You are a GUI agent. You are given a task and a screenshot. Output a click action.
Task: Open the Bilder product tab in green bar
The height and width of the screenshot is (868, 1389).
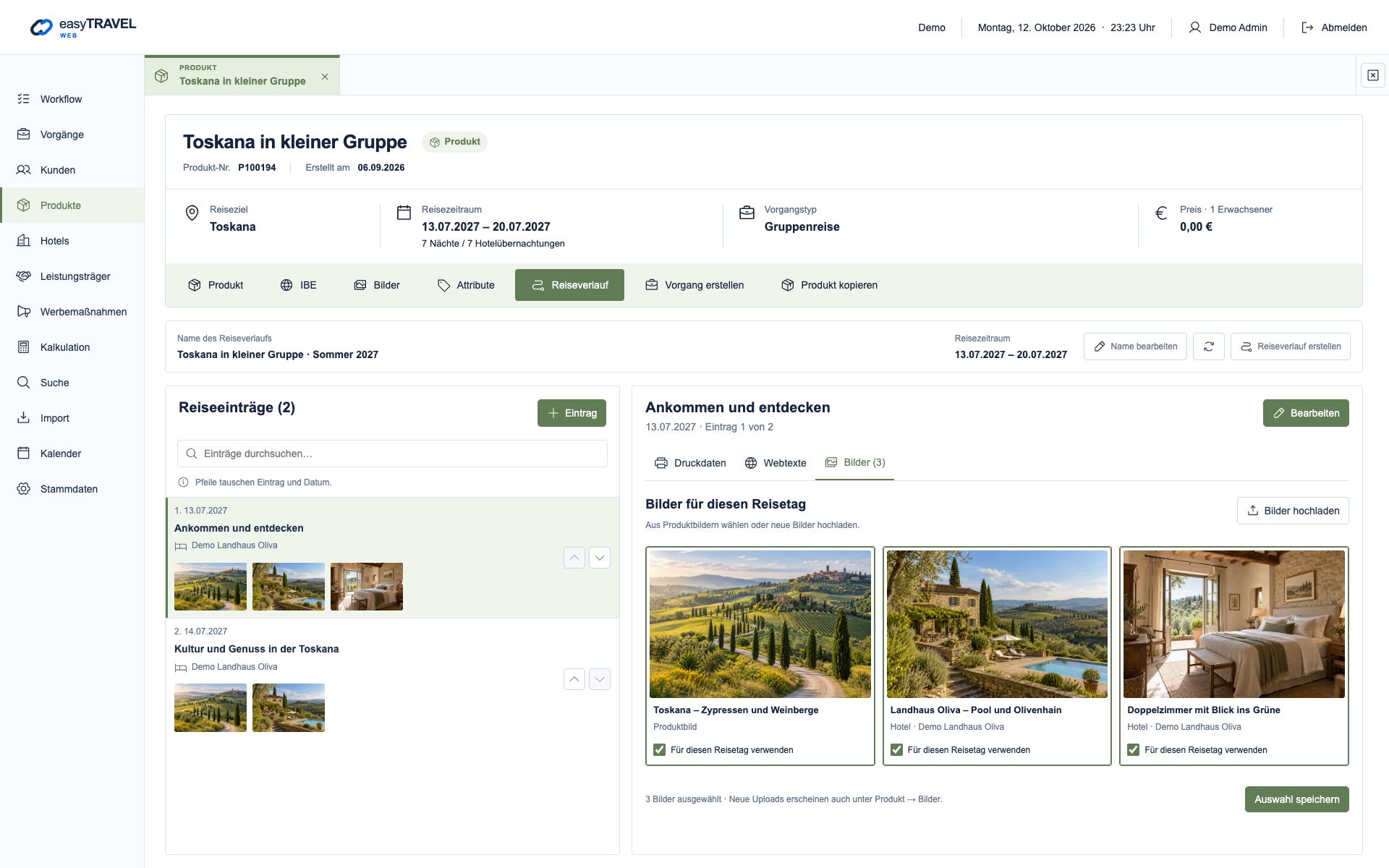coord(377,285)
